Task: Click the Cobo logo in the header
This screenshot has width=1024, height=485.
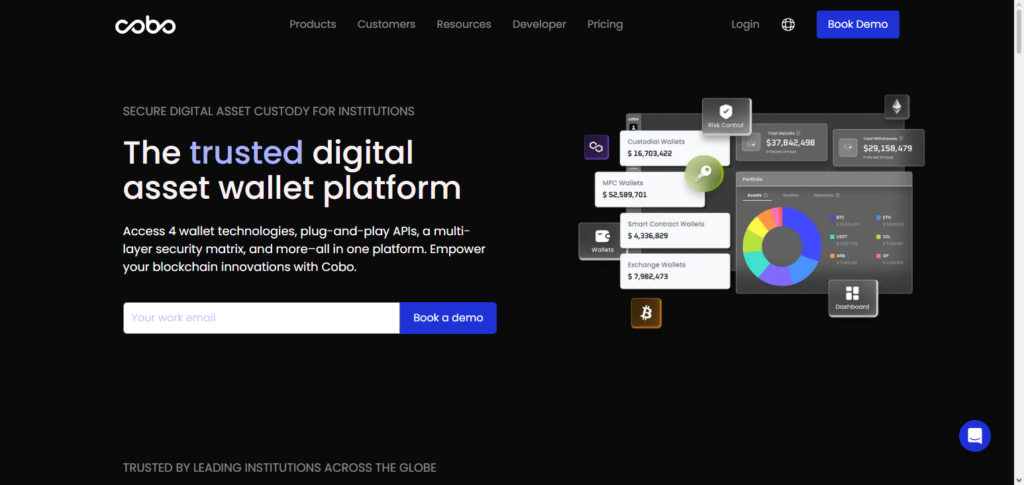Action: [x=145, y=25]
